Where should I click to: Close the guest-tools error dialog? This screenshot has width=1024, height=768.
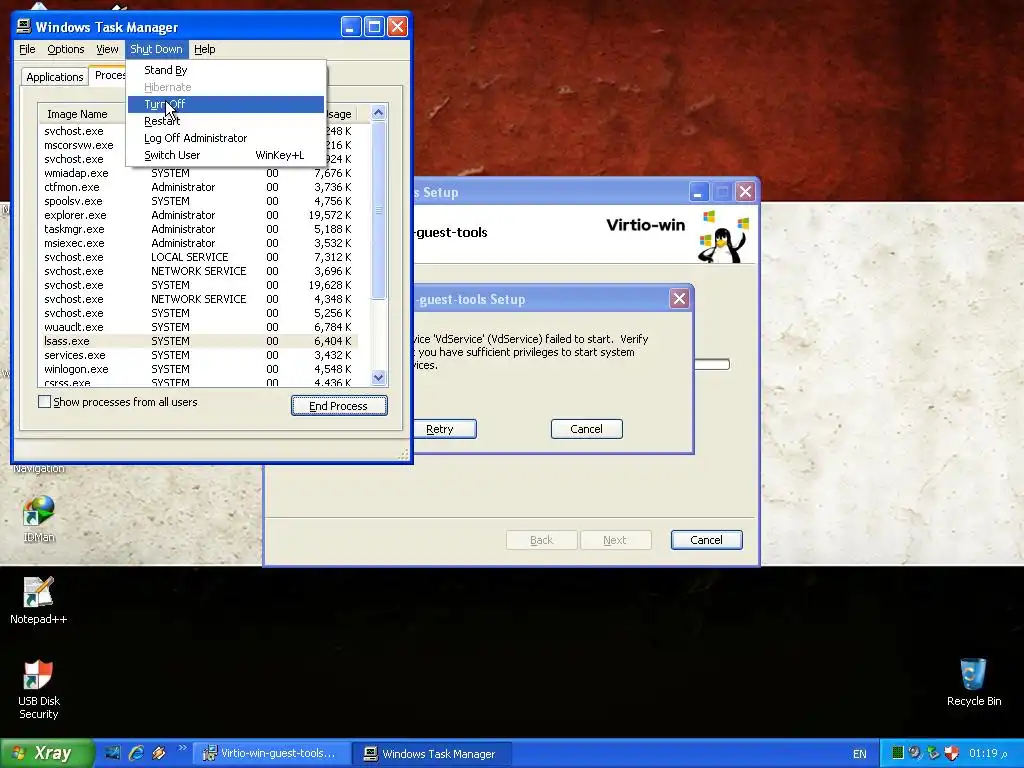point(679,298)
